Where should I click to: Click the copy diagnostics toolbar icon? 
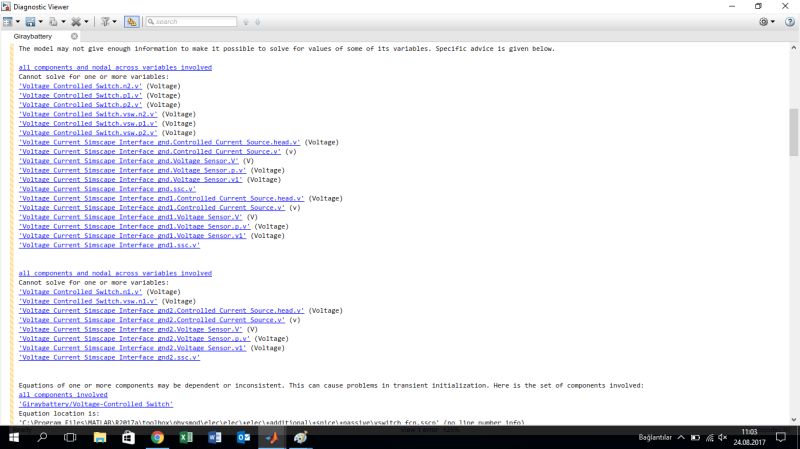pos(53,22)
